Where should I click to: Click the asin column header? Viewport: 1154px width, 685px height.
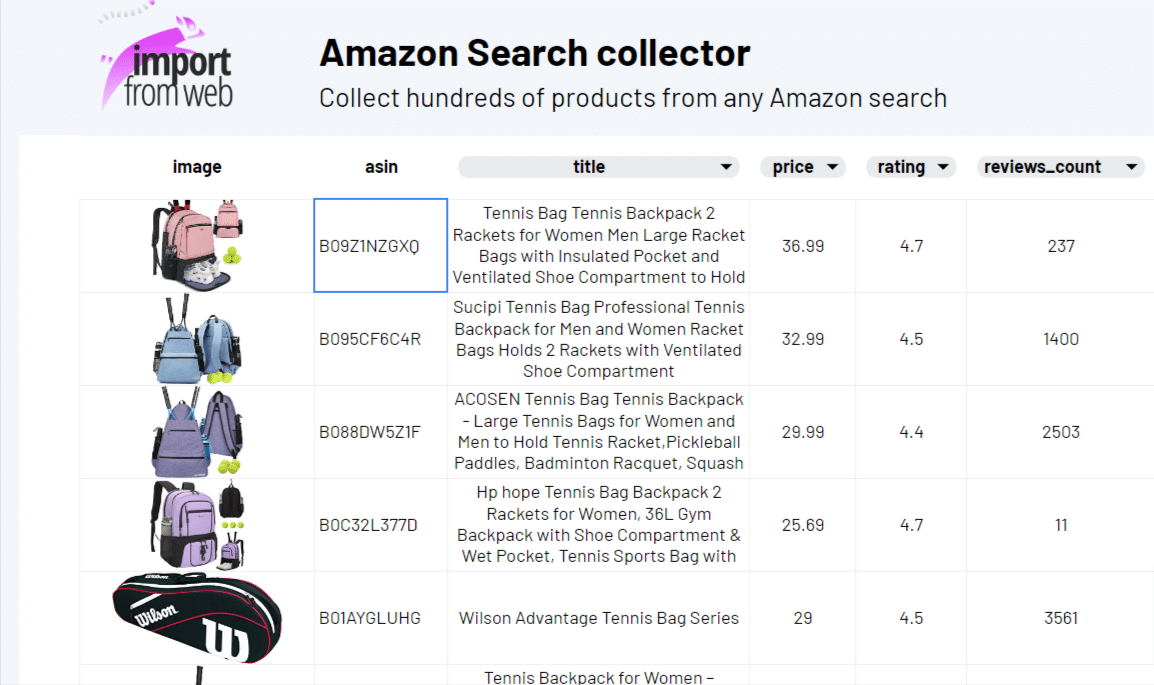(381, 167)
